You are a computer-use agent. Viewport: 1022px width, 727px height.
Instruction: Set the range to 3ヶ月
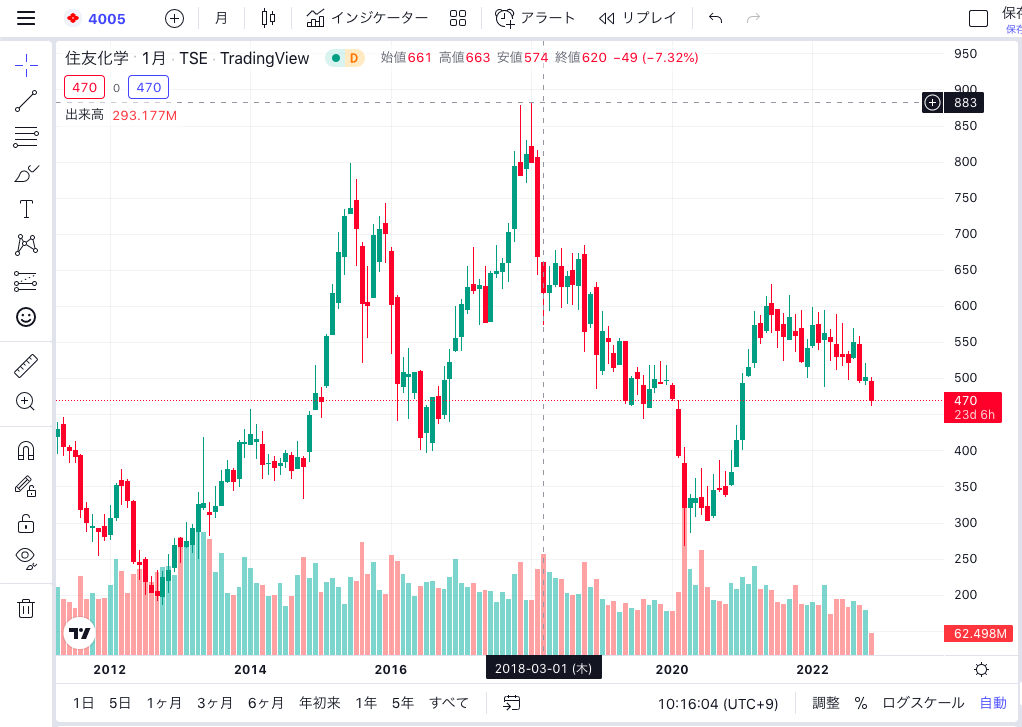tap(214, 703)
